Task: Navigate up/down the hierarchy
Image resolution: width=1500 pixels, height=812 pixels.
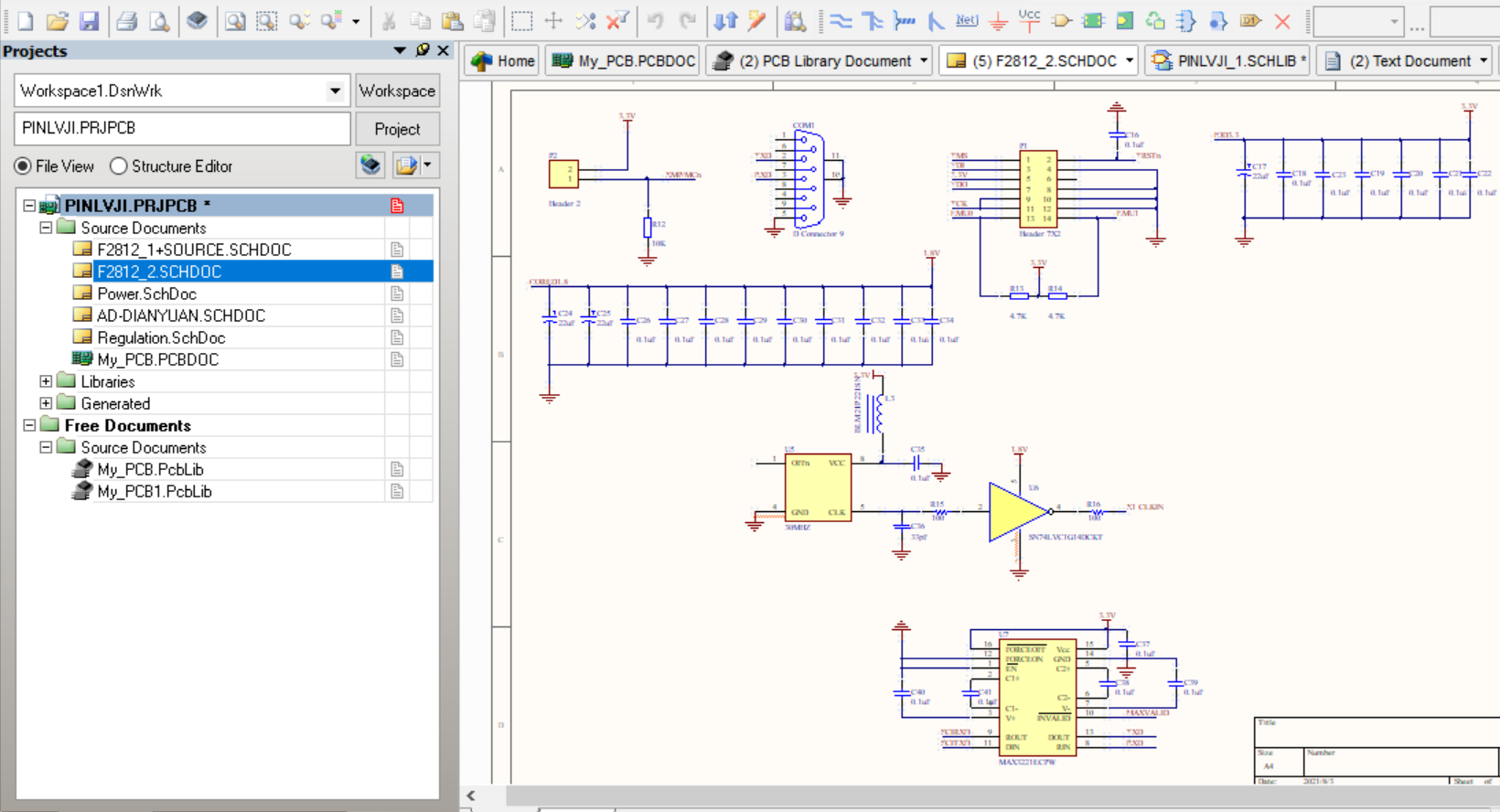Action: pyautogui.click(x=725, y=20)
